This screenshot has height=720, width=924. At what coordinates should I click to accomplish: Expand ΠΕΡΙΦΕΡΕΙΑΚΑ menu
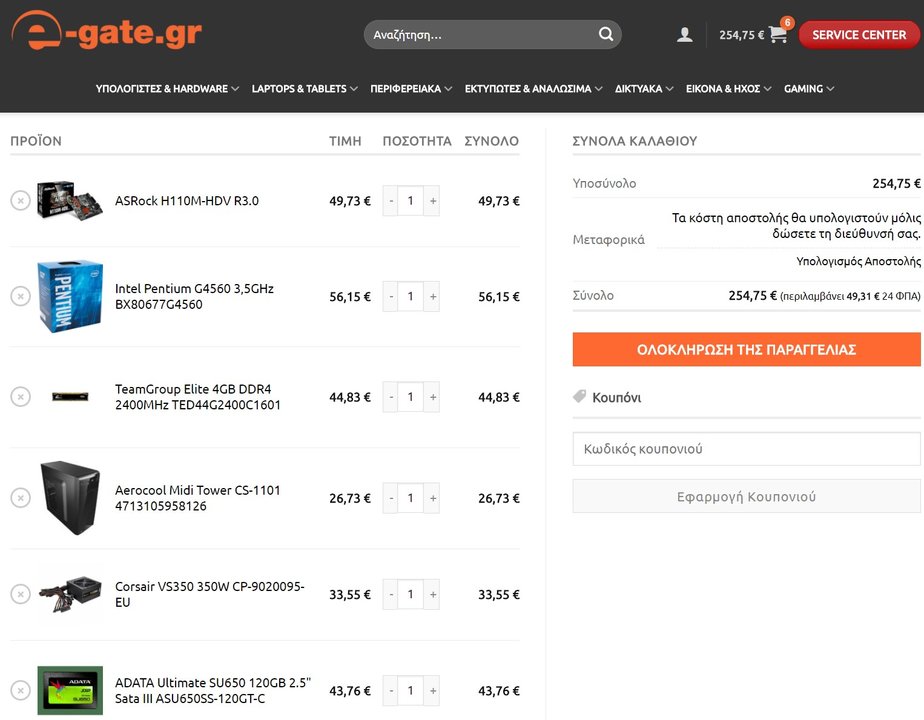[x=411, y=88]
